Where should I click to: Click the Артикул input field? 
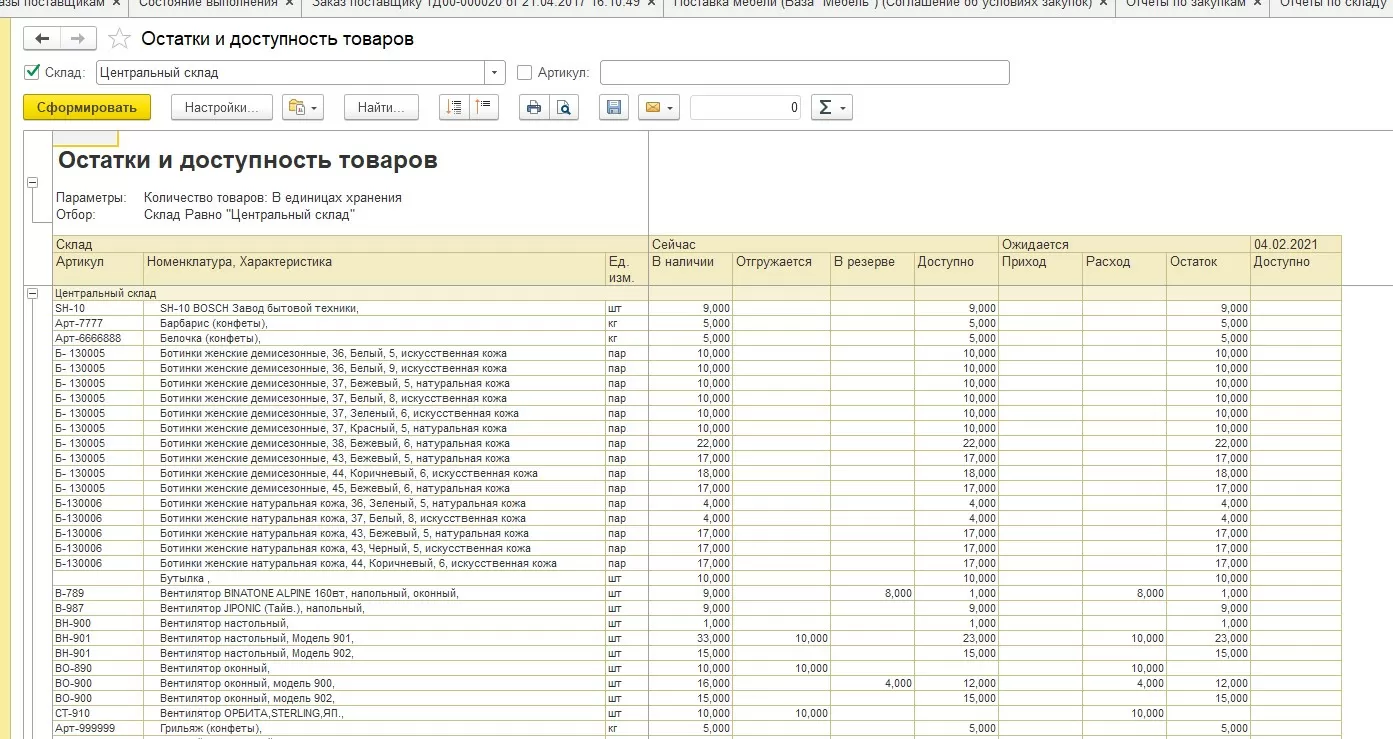pos(804,73)
